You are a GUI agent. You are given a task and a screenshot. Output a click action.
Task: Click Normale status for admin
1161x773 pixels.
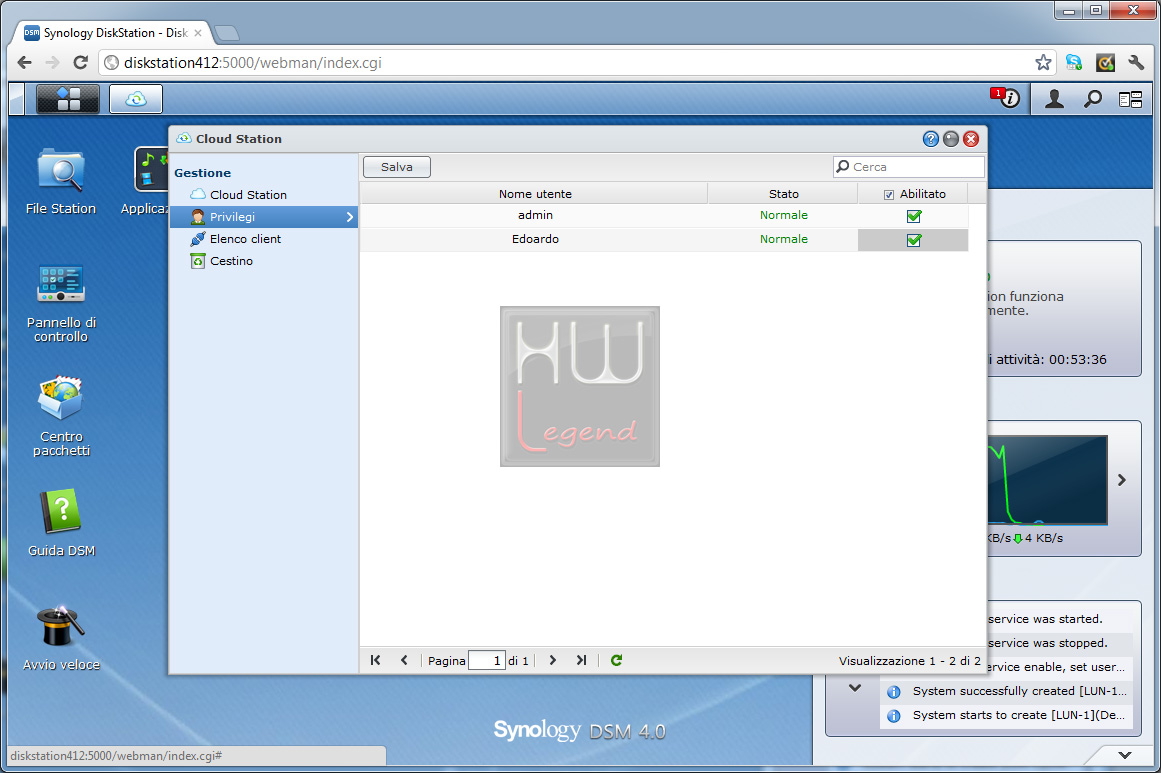[783, 215]
